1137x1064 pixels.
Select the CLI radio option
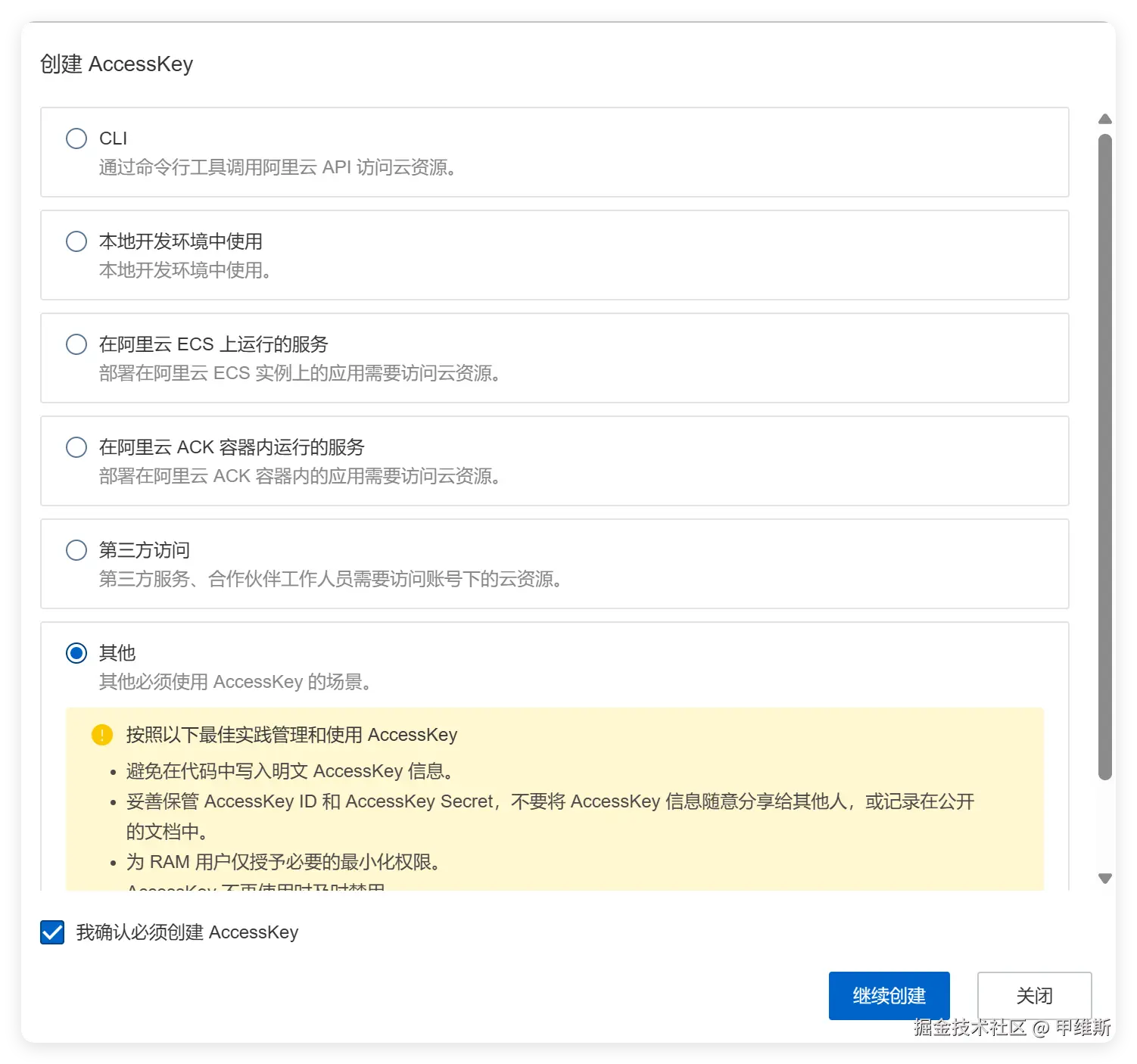point(76,138)
